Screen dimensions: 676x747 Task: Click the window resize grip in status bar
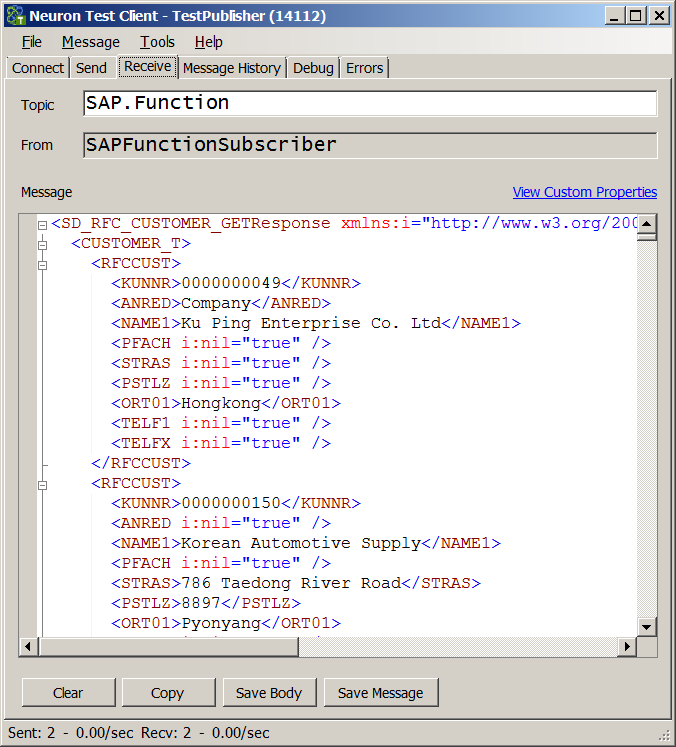664,736
